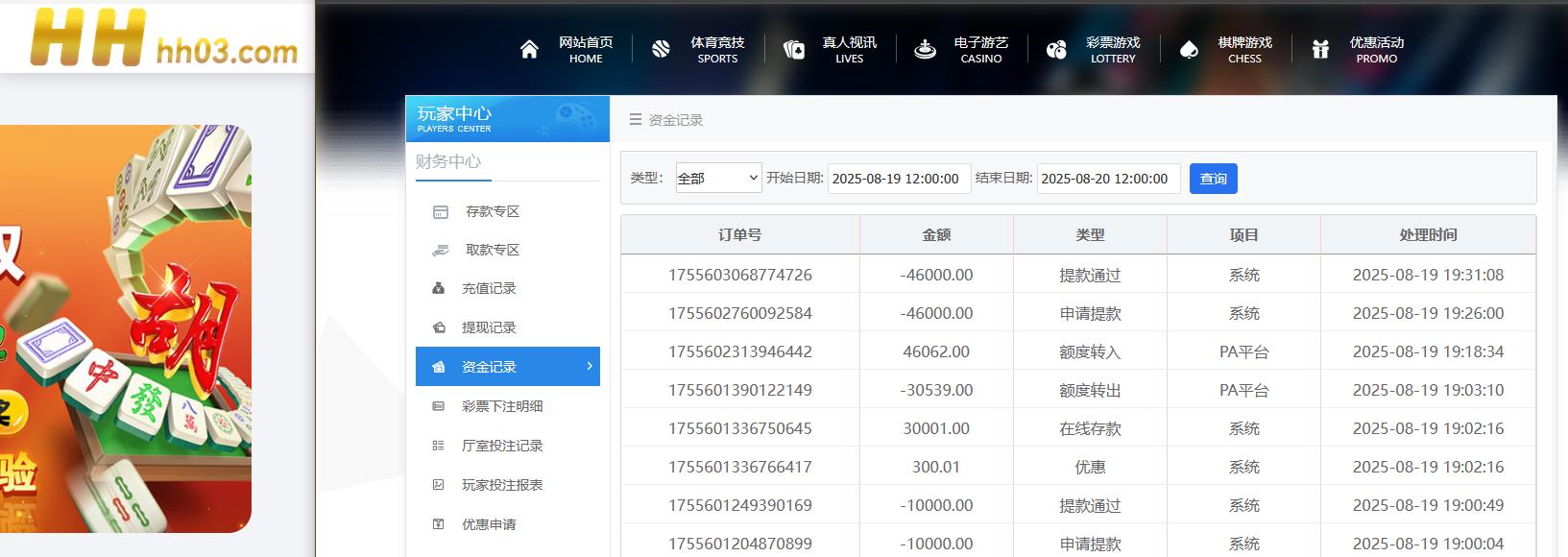
Task: Open the 类型 dropdown showing 全部
Action: pos(718,179)
